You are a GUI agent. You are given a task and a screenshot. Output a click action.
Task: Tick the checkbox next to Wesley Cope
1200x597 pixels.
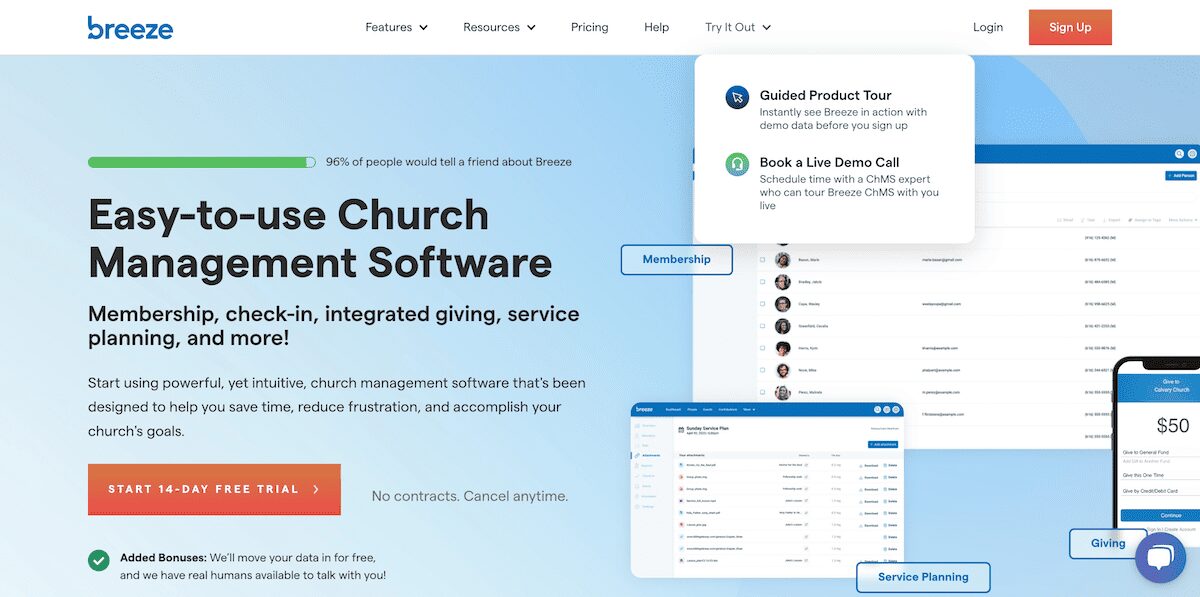pos(763,304)
